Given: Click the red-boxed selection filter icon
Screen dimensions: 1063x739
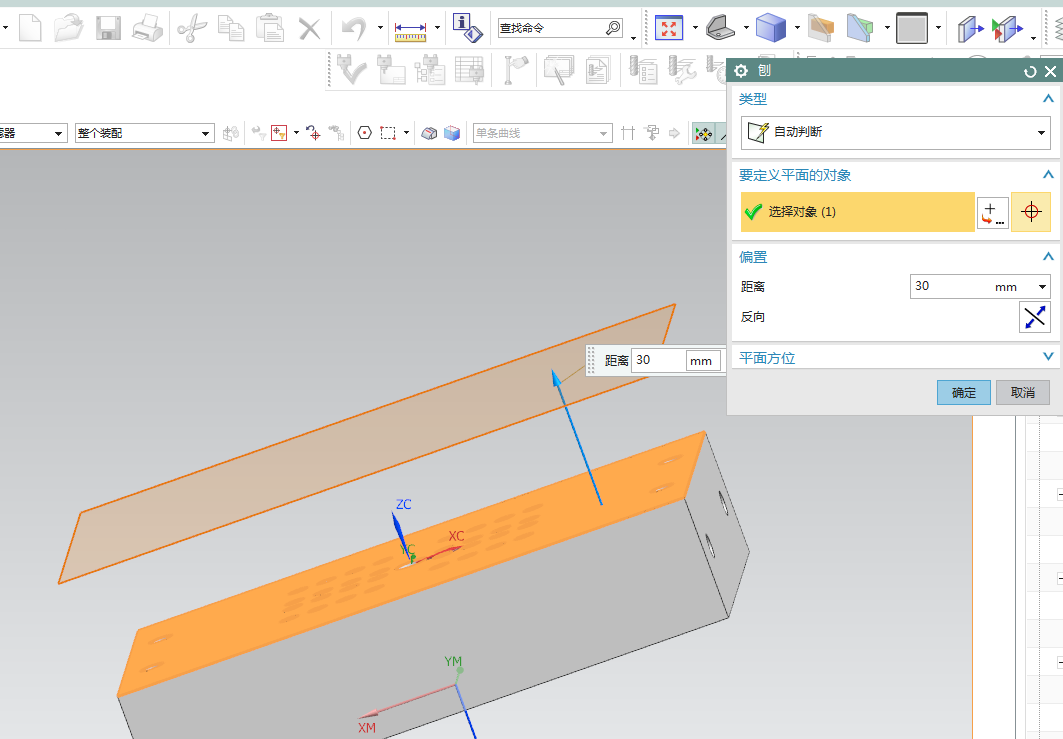Looking at the screenshot, I should [x=279, y=133].
